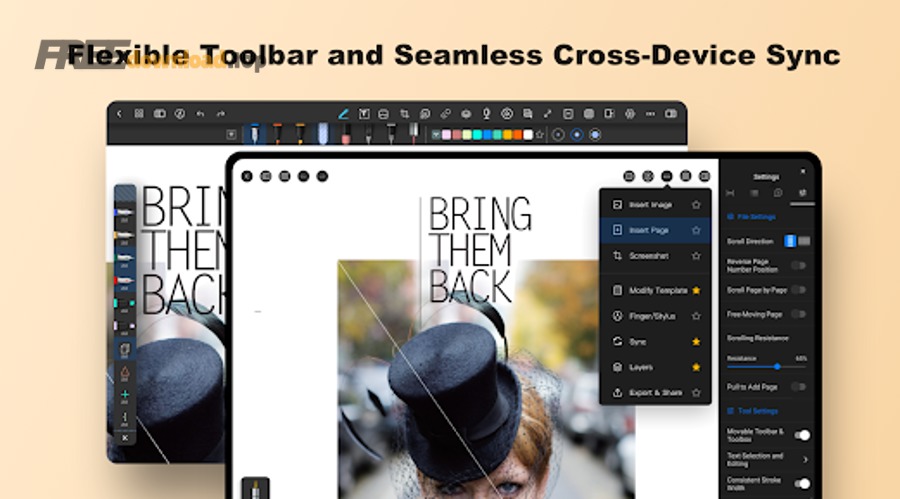Expand the color palette dropdown arrow
The image size is (900, 499).
[x=435, y=134]
